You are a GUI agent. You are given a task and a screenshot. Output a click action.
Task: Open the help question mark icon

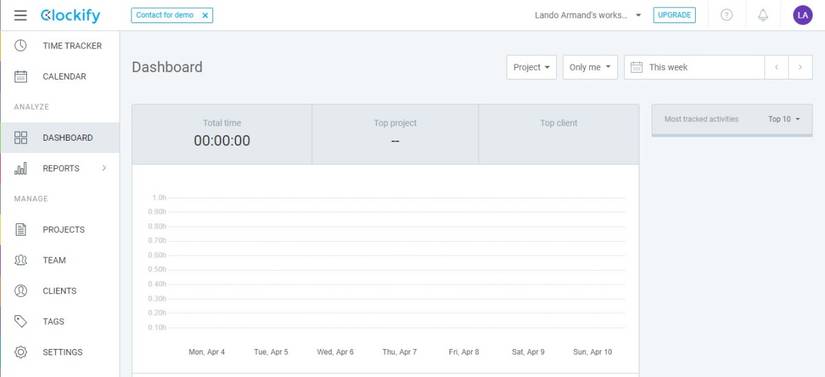(727, 15)
